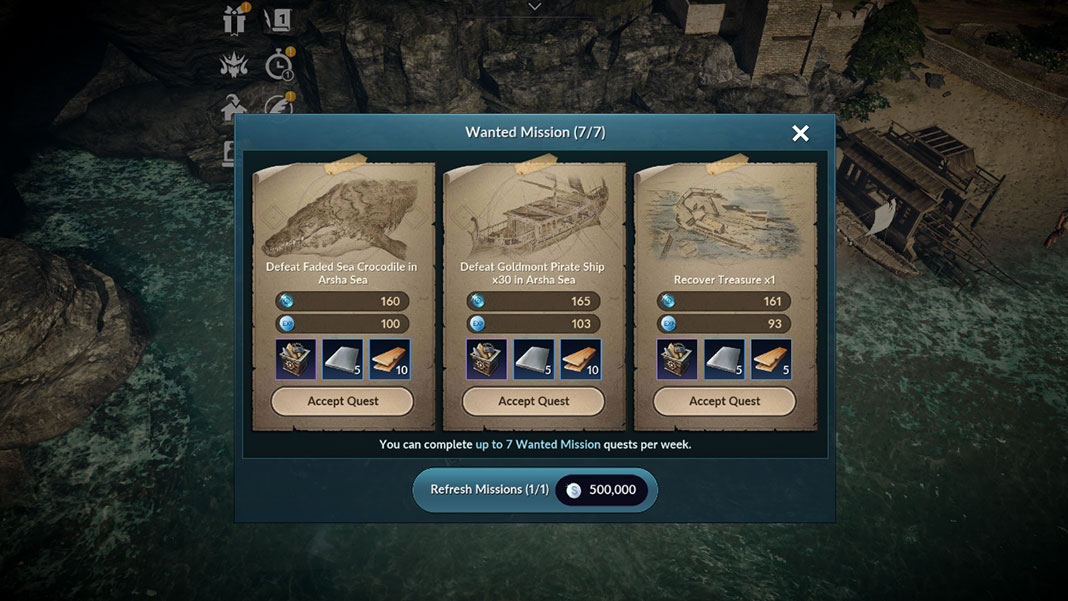Click the 'up to 7 Wanted Mission' highlighted text
The image size is (1068, 601).
click(538, 444)
